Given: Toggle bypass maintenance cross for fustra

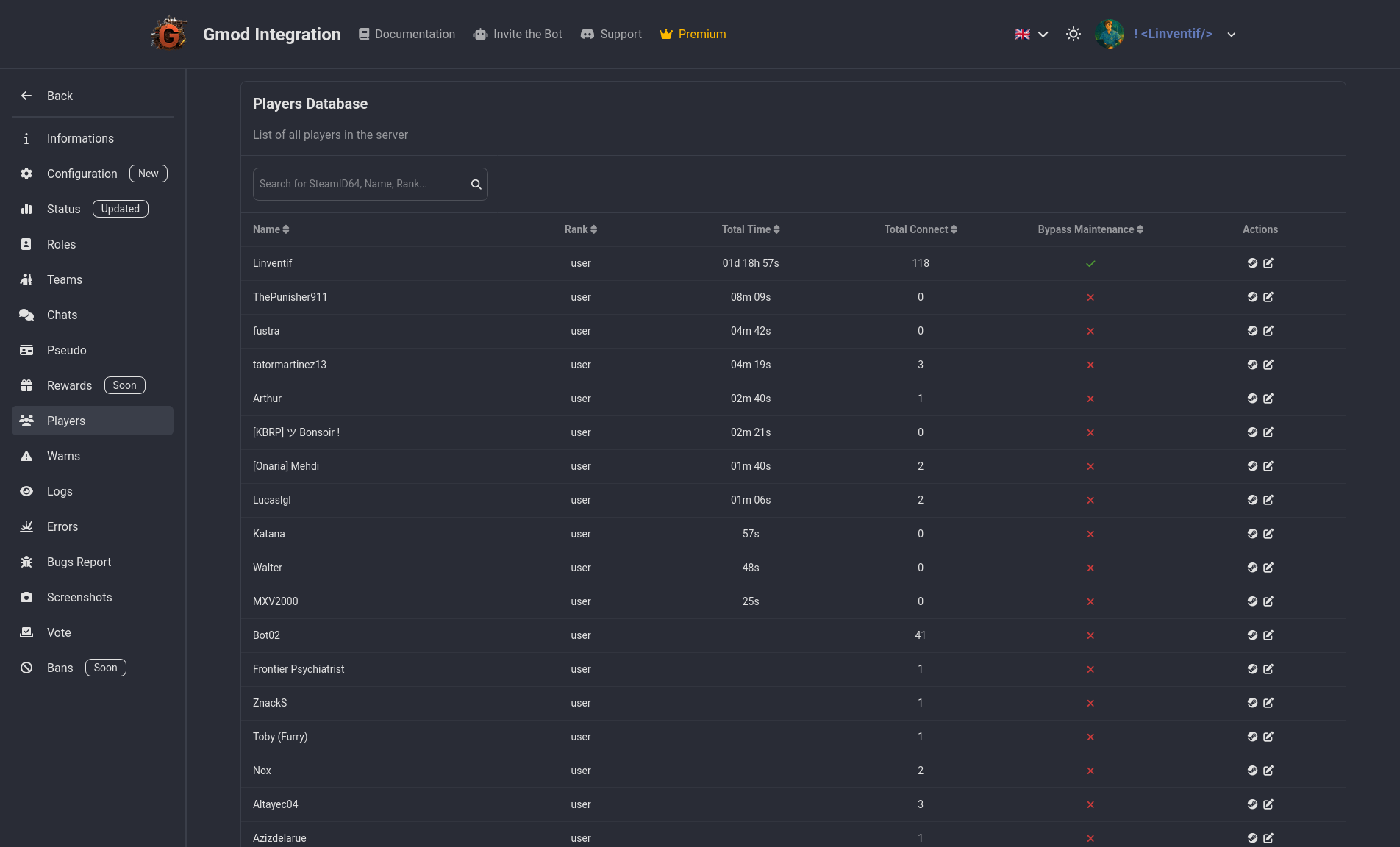Looking at the screenshot, I should [x=1090, y=331].
